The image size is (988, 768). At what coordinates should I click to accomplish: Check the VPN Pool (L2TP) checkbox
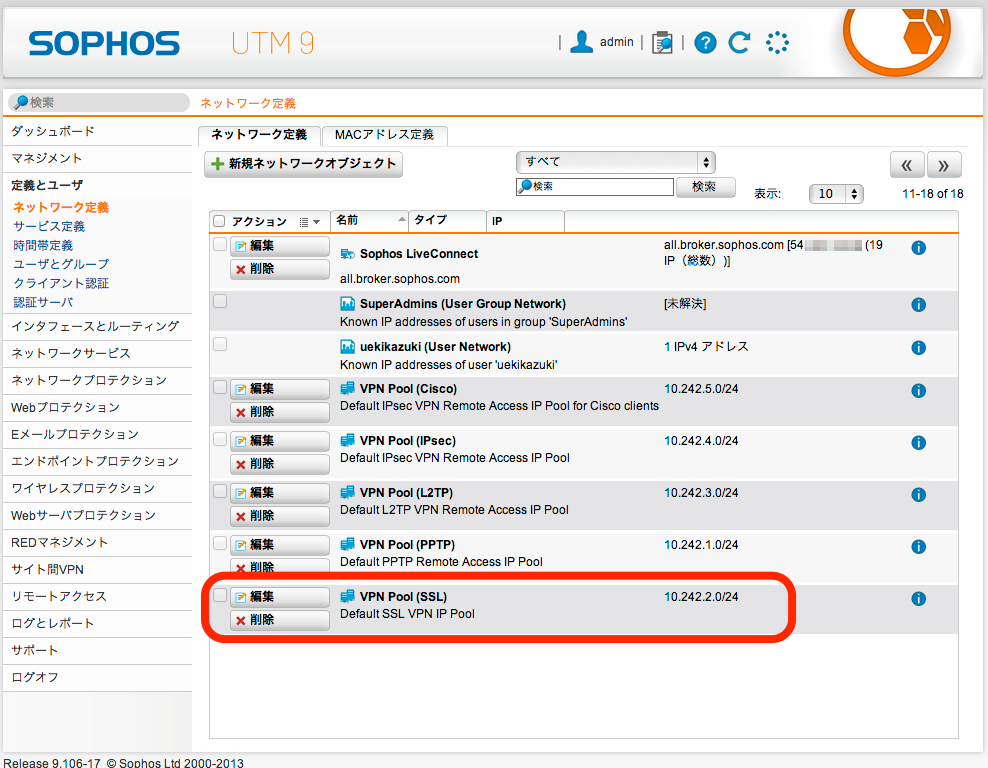(x=220, y=491)
